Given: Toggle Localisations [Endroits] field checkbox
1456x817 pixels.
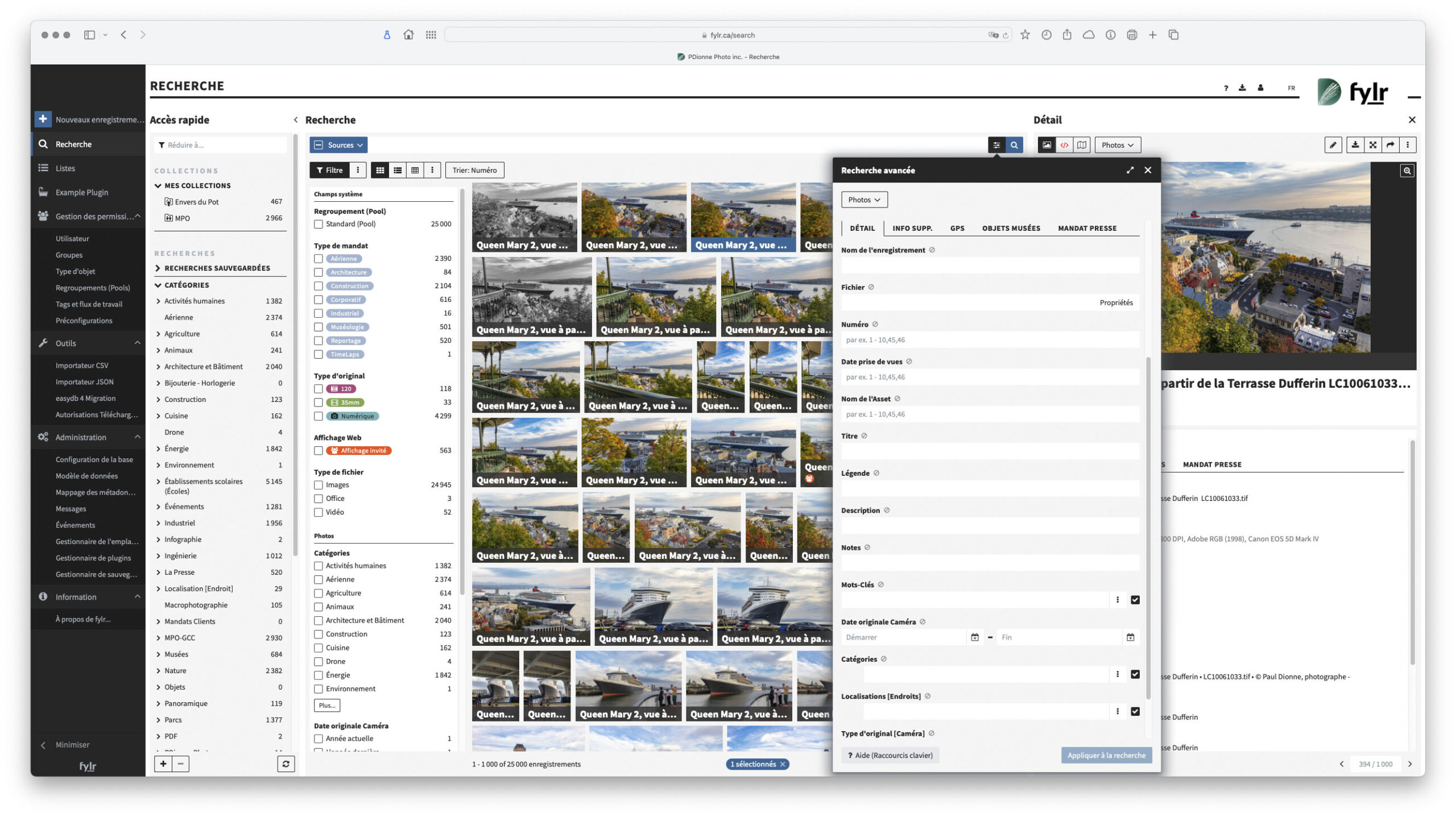Looking at the screenshot, I should tap(1135, 711).
